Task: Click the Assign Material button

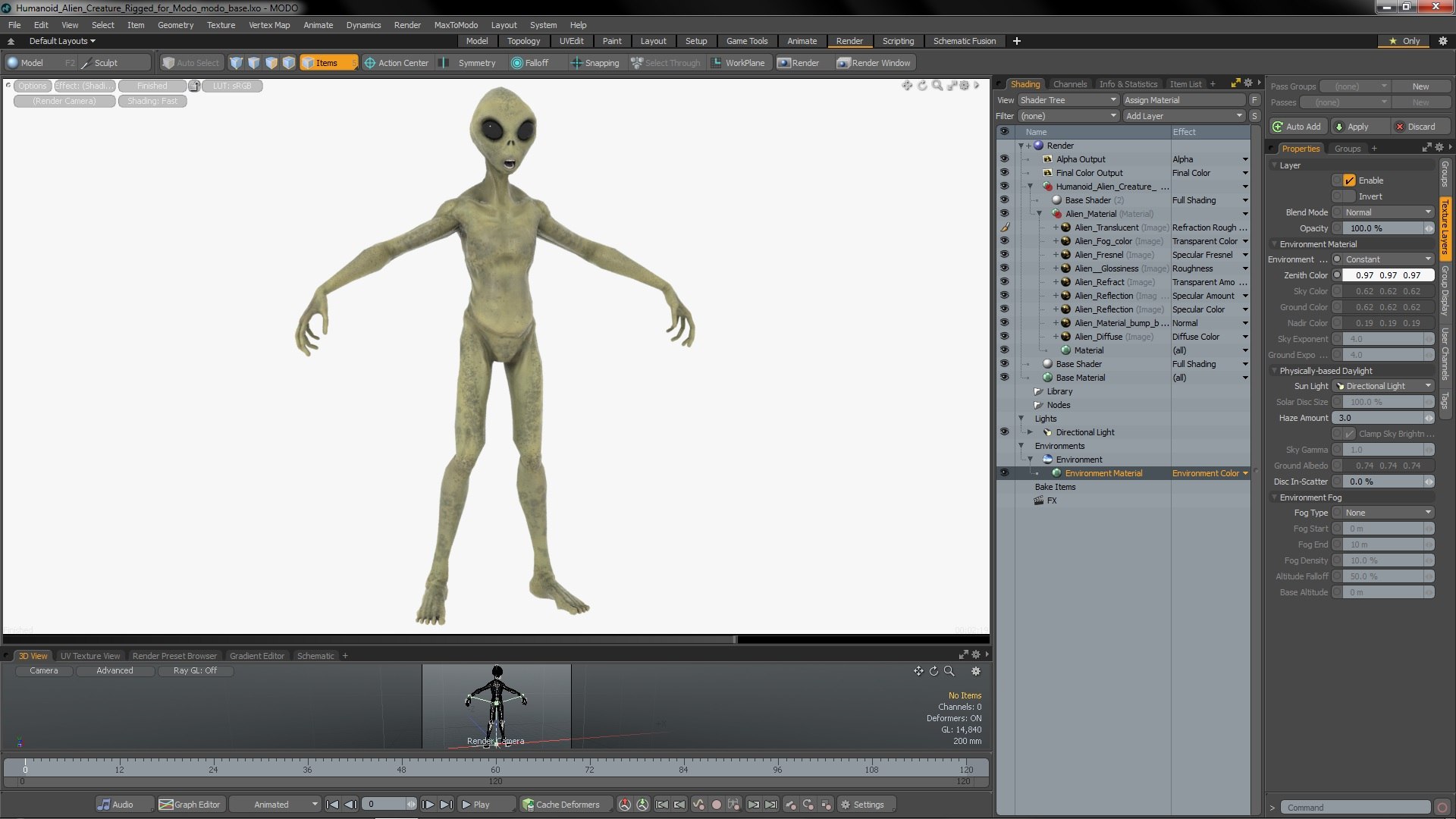Action: [x=1184, y=100]
